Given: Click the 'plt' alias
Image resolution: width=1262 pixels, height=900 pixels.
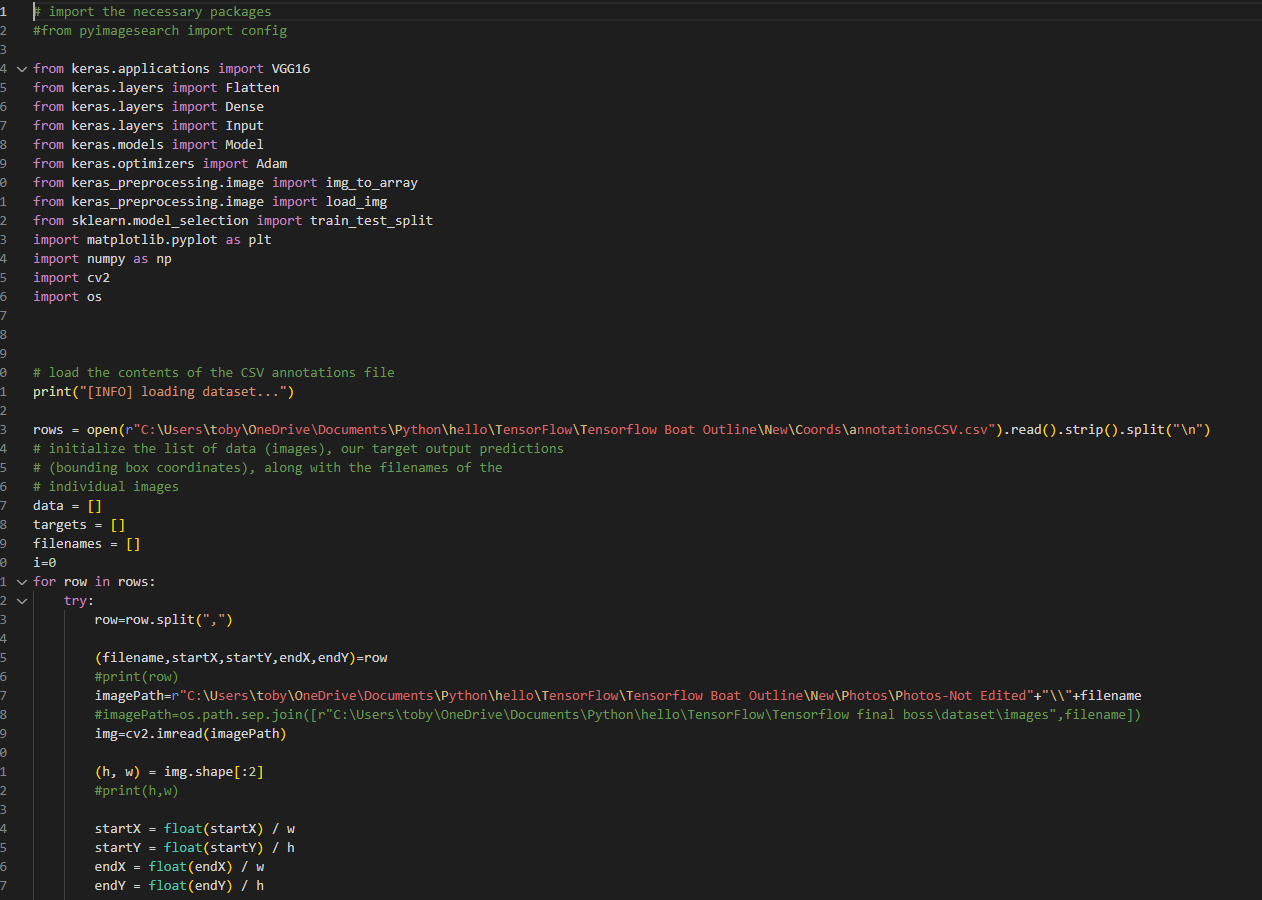Looking at the screenshot, I should pos(260,240).
